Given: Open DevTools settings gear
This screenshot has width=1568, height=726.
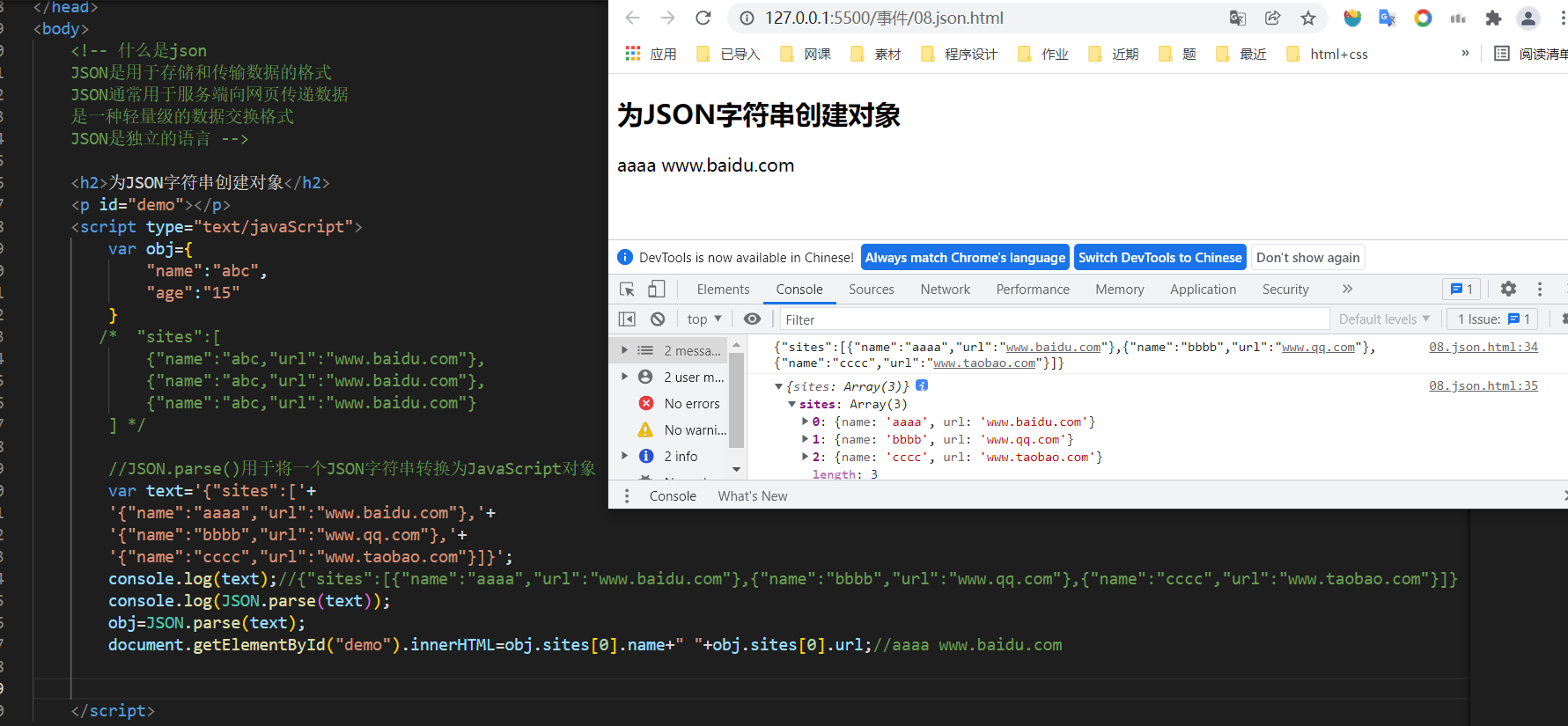Looking at the screenshot, I should pyautogui.click(x=1508, y=289).
